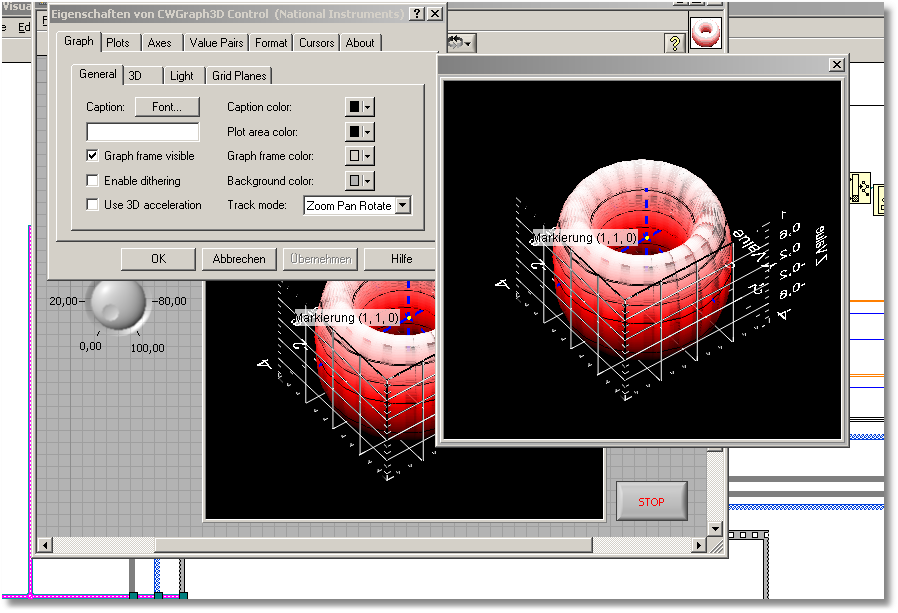Select the Graph tab
Image resolution: width=898 pixels, height=613 pixels.
click(79, 41)
